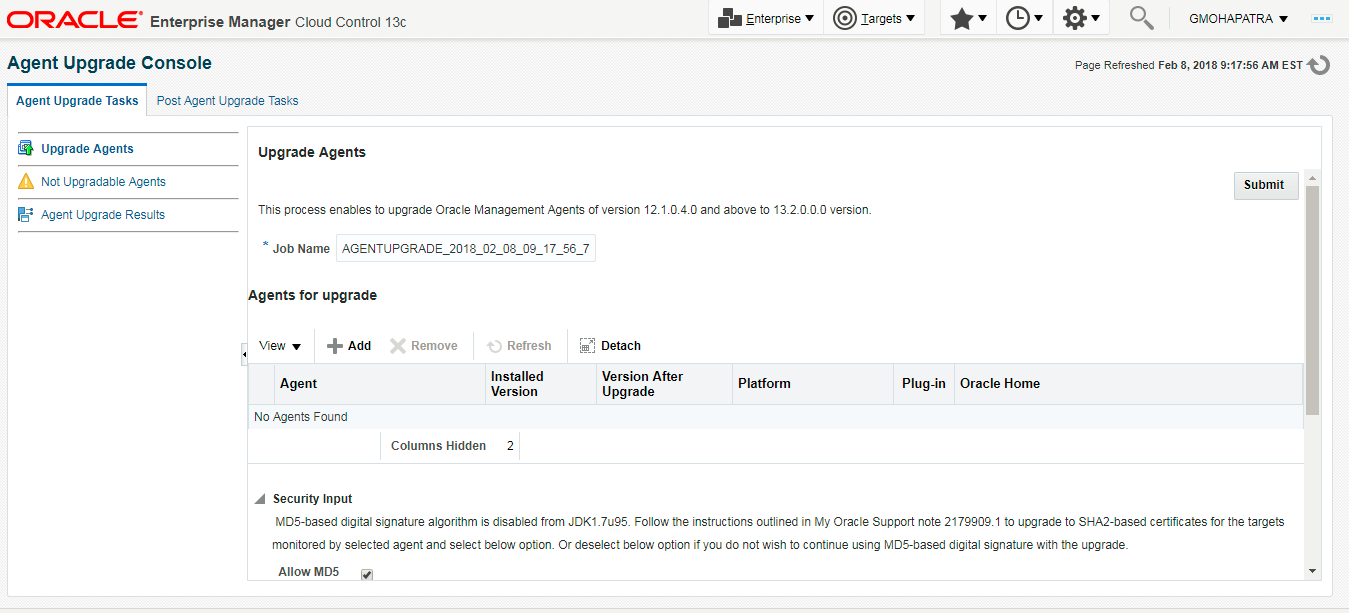Click the Add button with plus icon
The height and width of the screenshot is (613, 1349).
[349, 346]
